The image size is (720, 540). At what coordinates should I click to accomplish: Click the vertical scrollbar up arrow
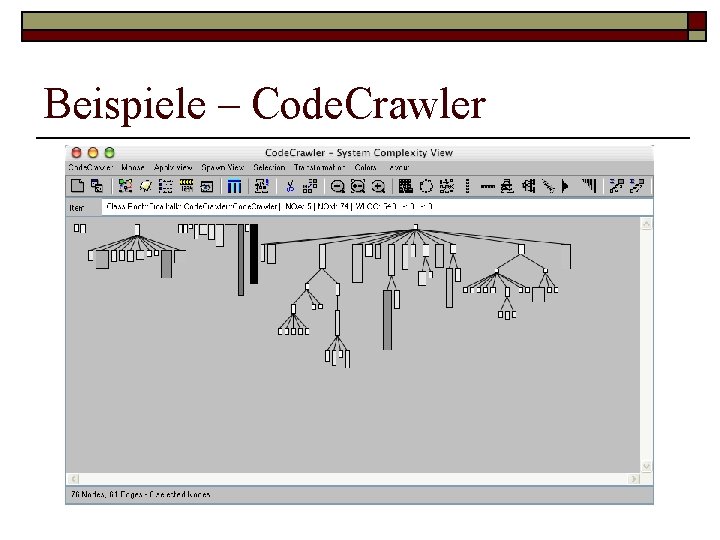point(646,224)
